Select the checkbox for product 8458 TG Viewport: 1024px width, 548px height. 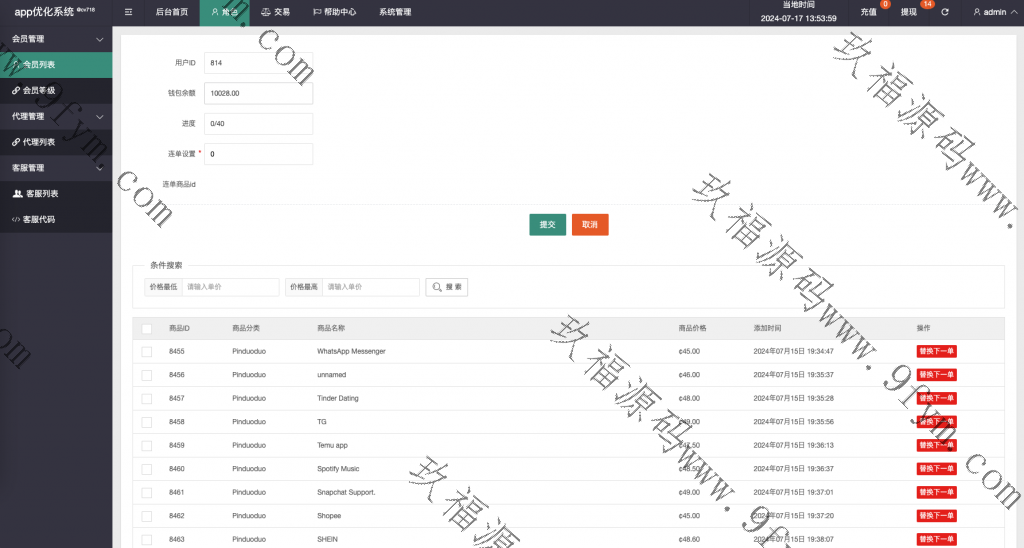tap(147, 422)
